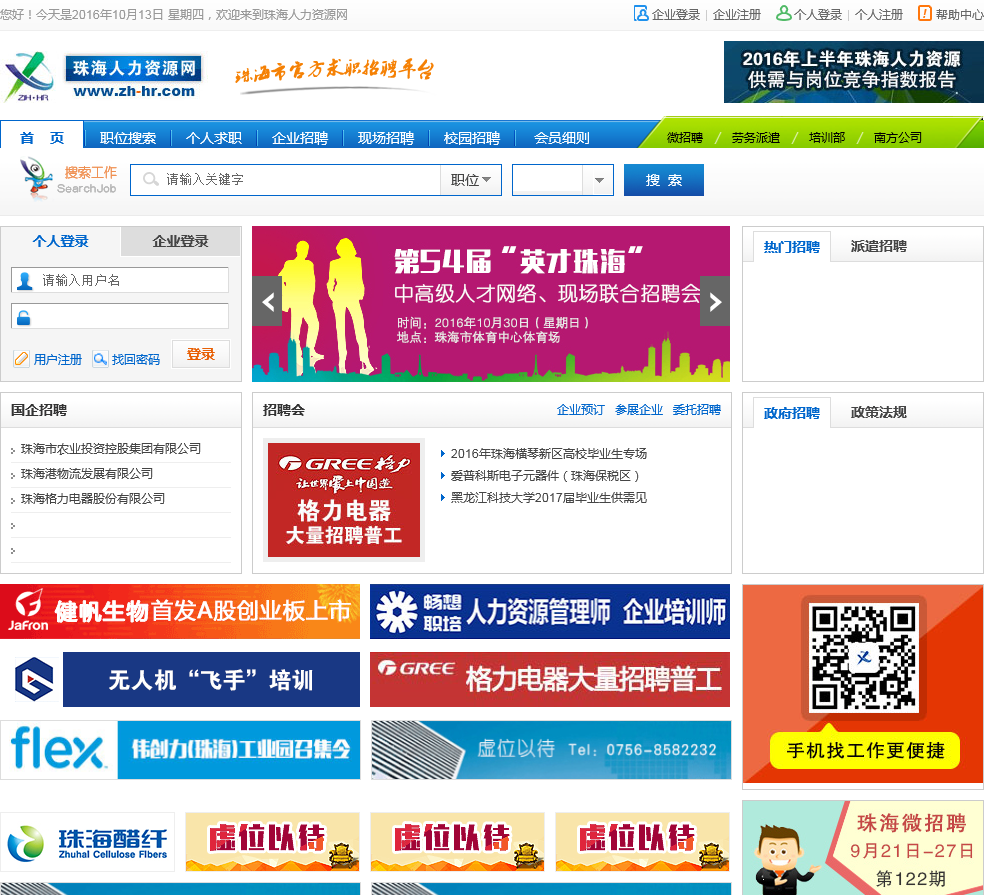Open 珠海港物流发展有限公司 listing
The image size is (984, 895).
coord(87,474)
